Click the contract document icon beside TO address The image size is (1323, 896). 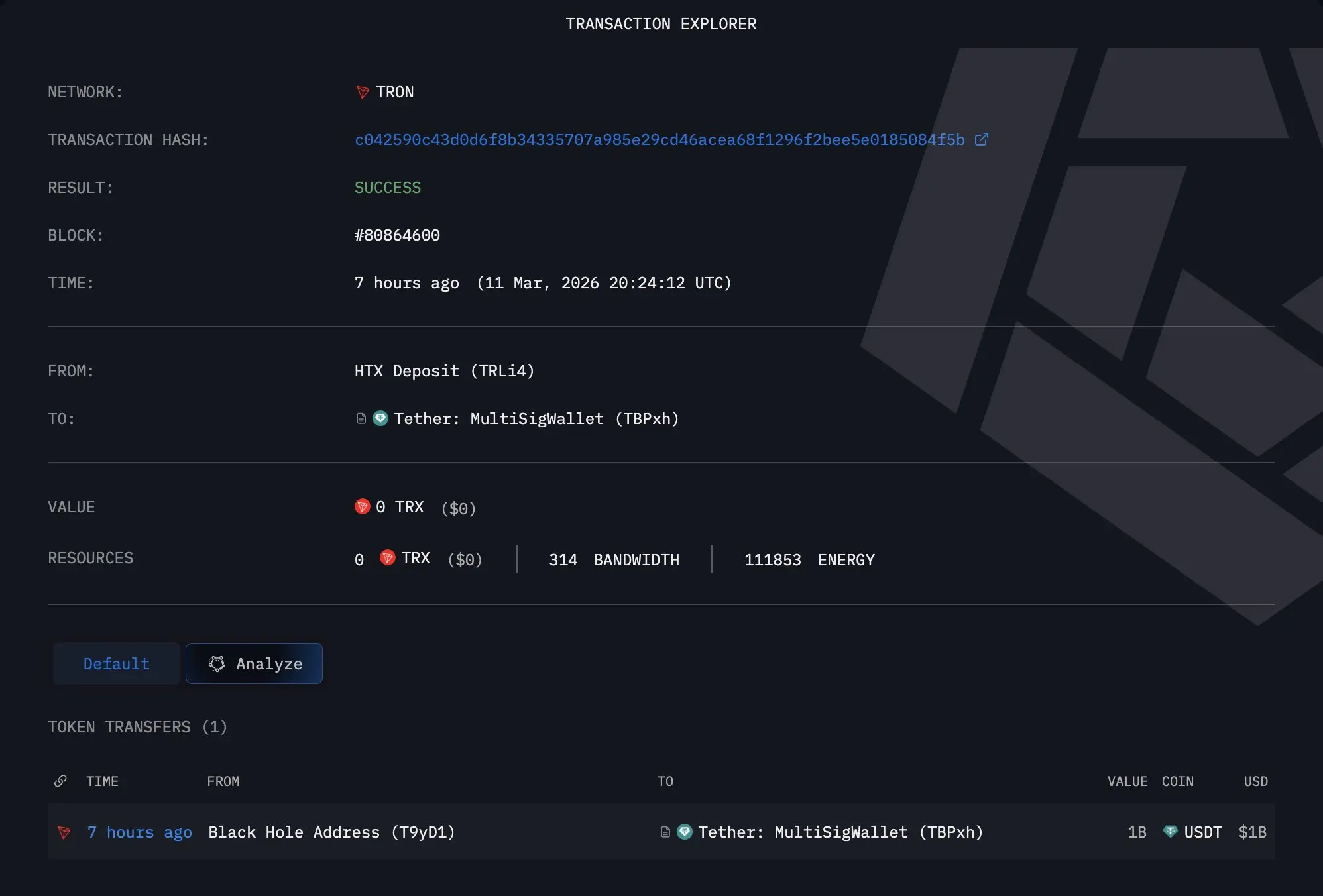click(361, 419)
